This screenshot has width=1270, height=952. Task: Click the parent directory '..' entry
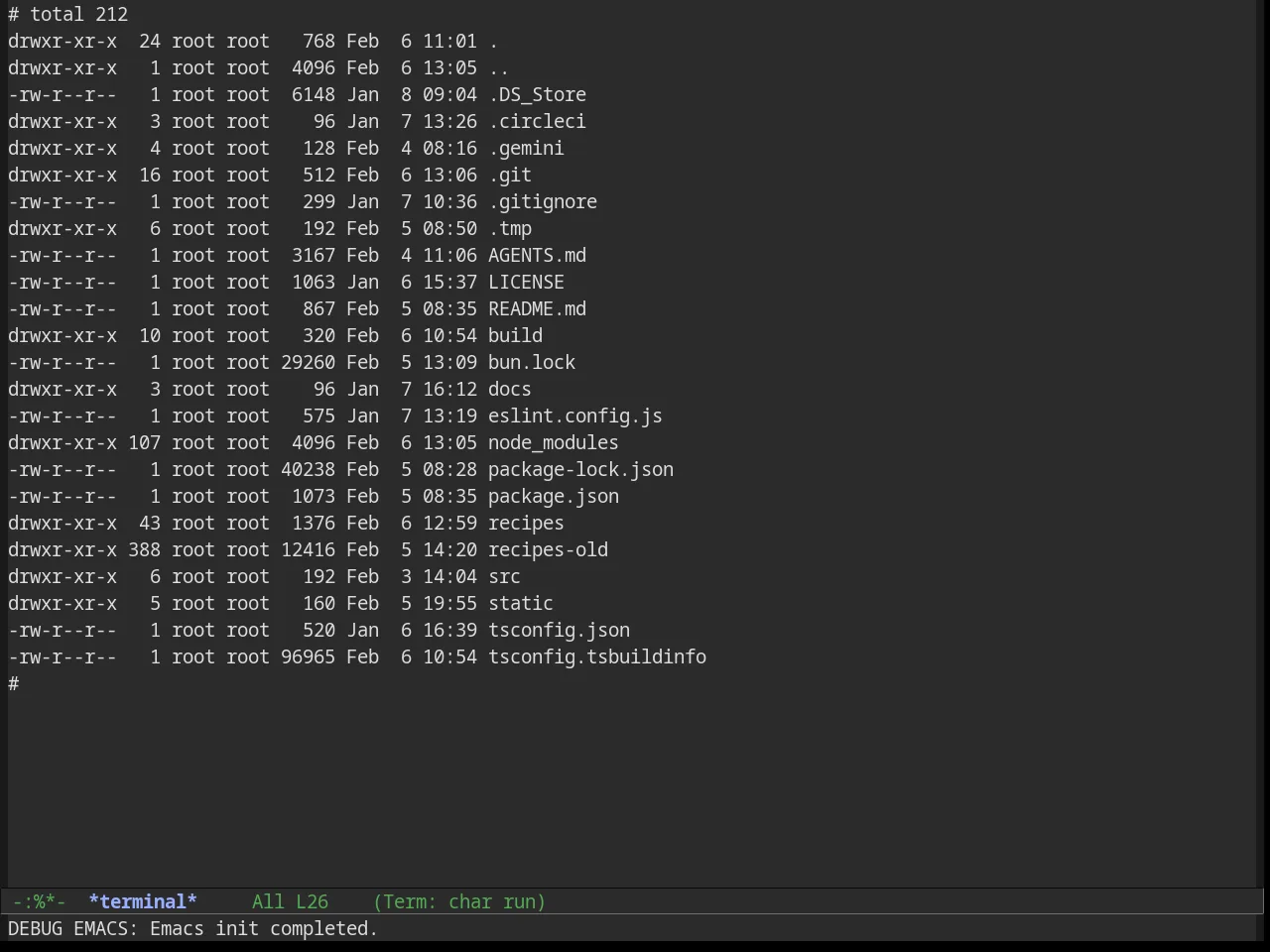(x=499, y=67)
